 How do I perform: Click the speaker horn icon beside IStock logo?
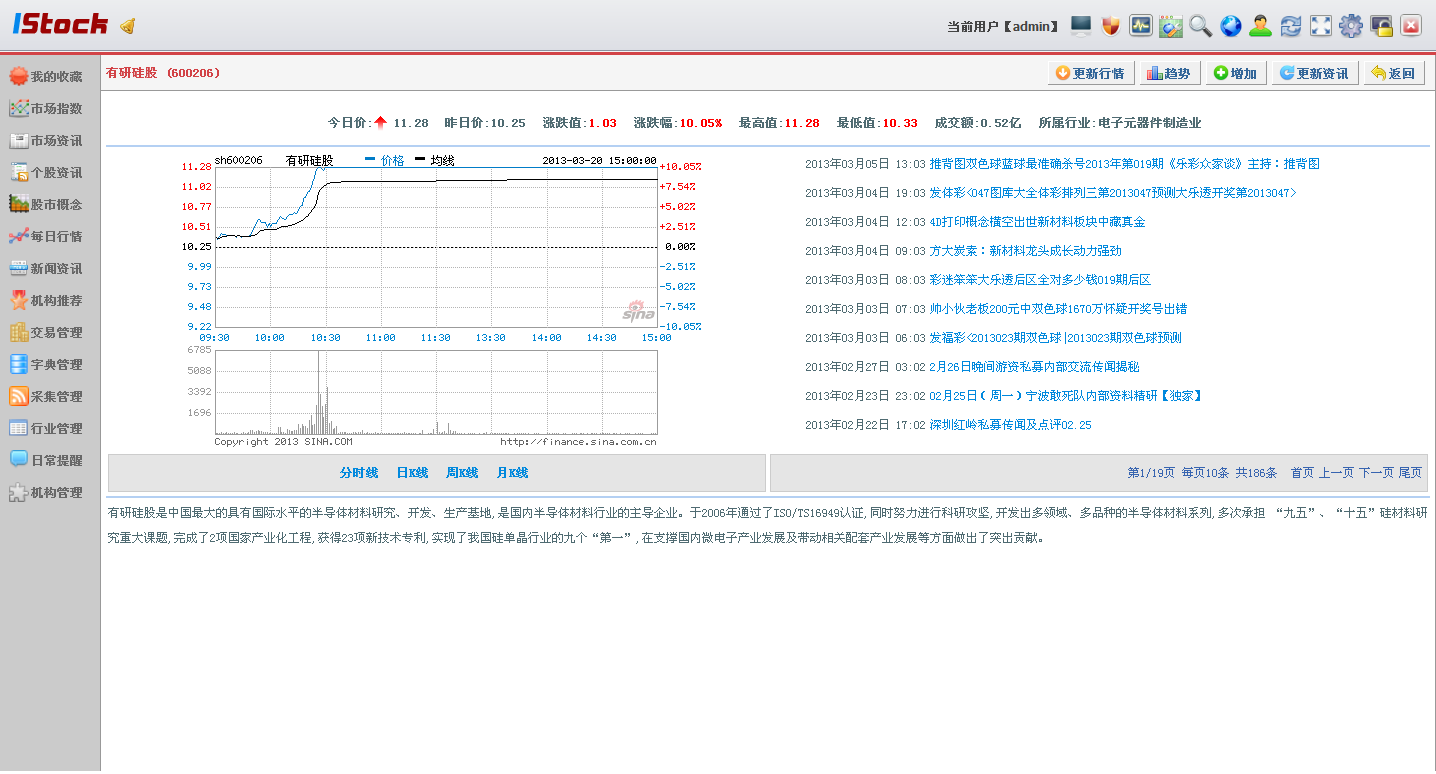[x=127, y=25]
